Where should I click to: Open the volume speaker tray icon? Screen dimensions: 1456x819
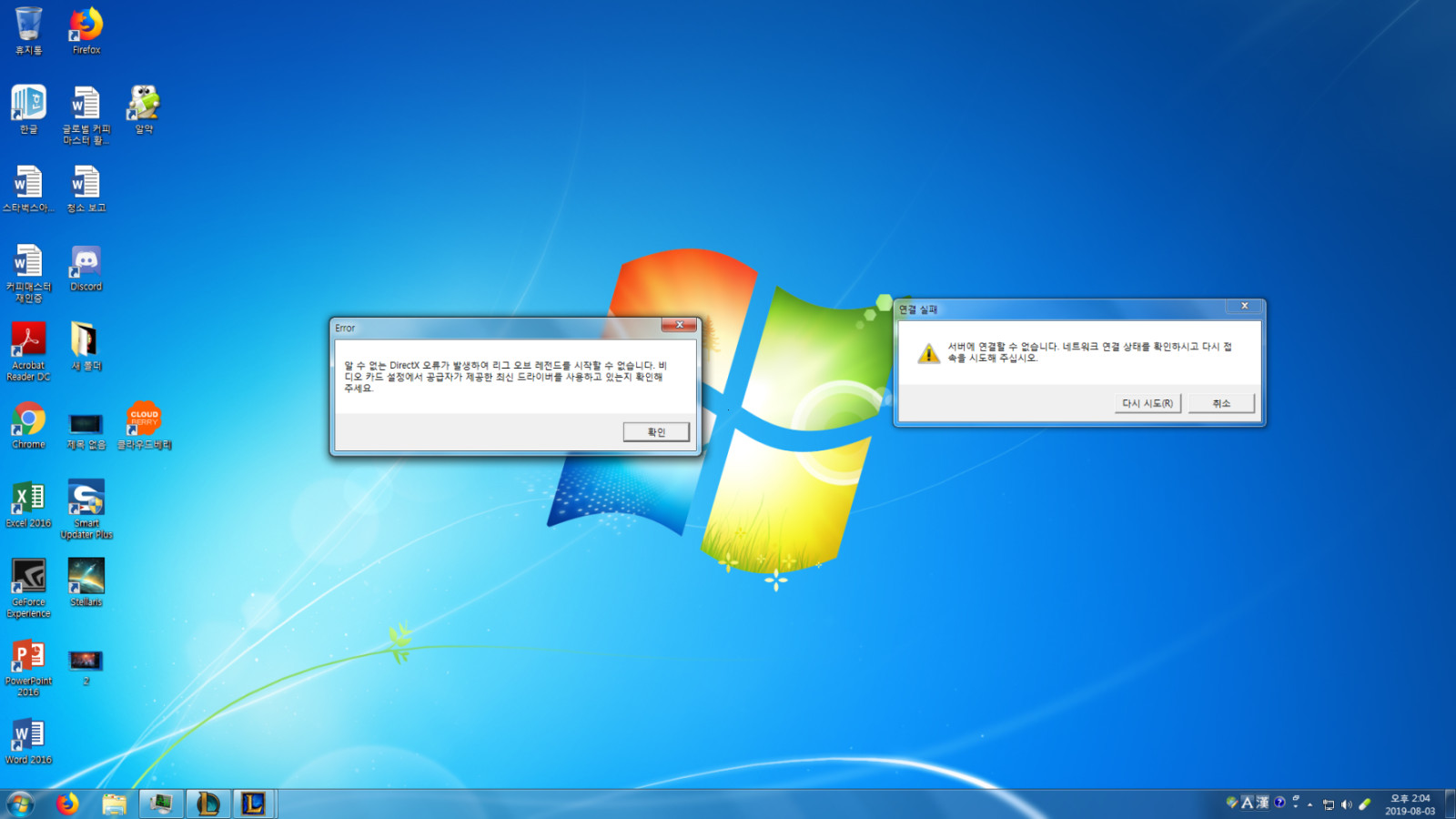click(x=1346, y=804)
